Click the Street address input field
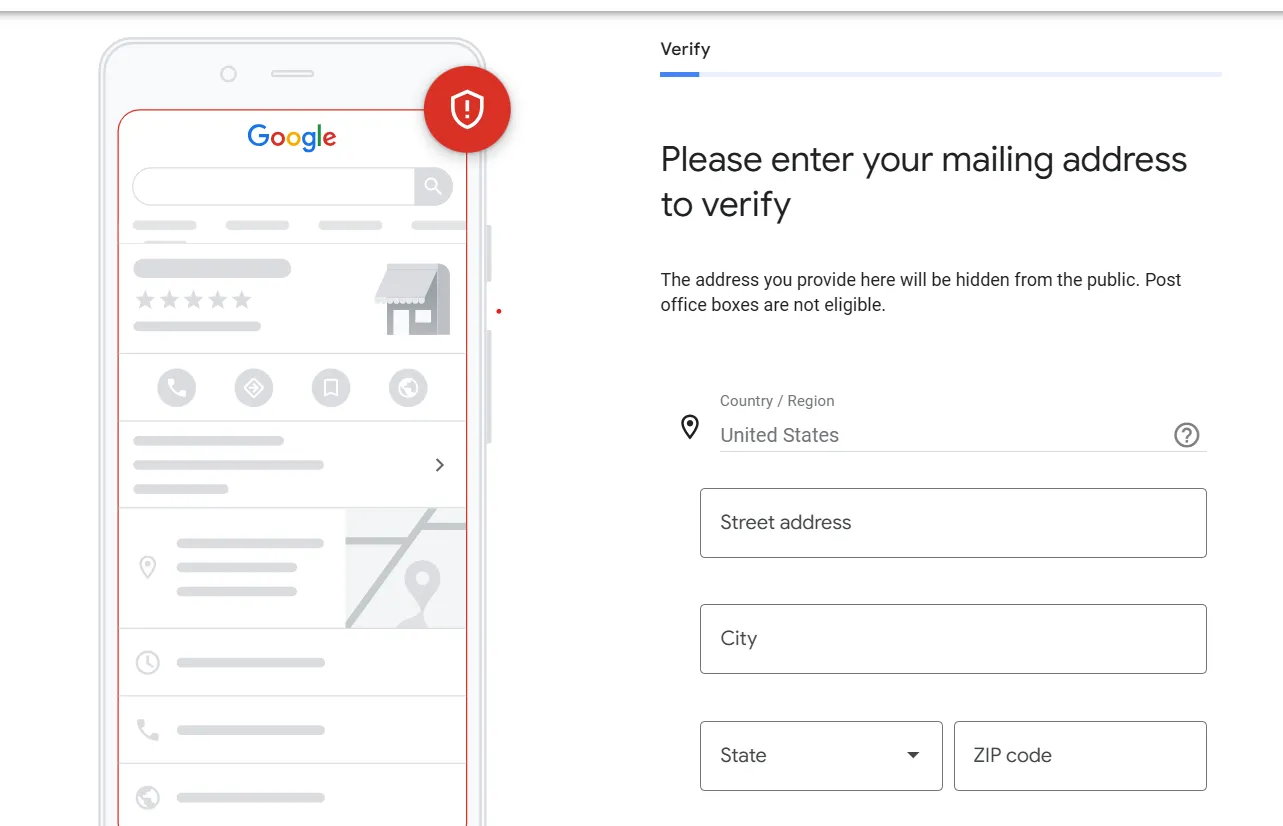This screenshot has height=826, width=1283. tap(953, 522)
